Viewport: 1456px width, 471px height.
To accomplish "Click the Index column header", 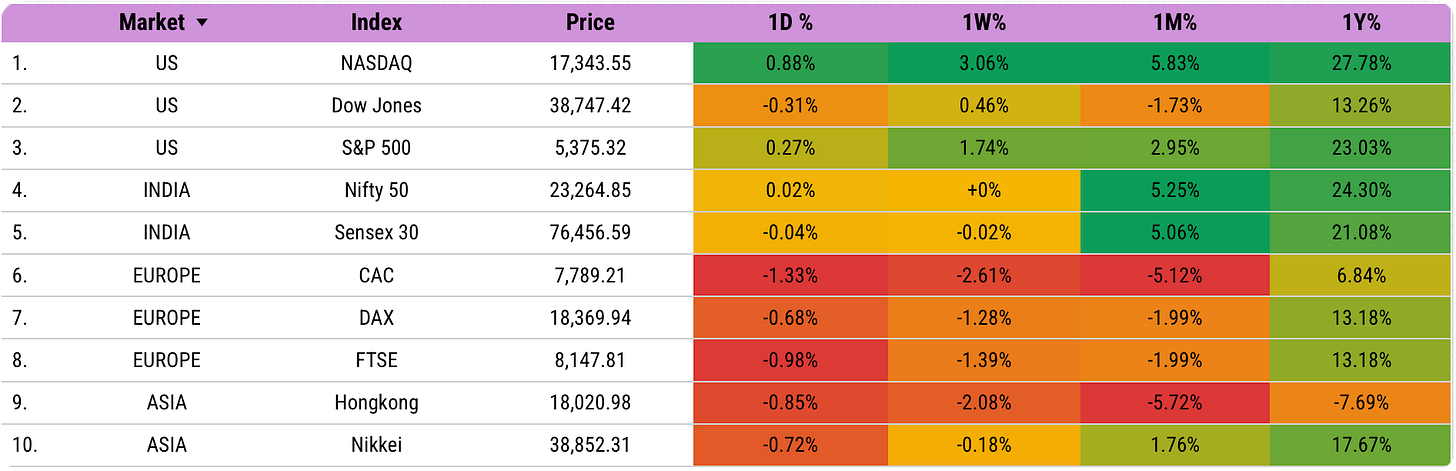I will (377, 22).
